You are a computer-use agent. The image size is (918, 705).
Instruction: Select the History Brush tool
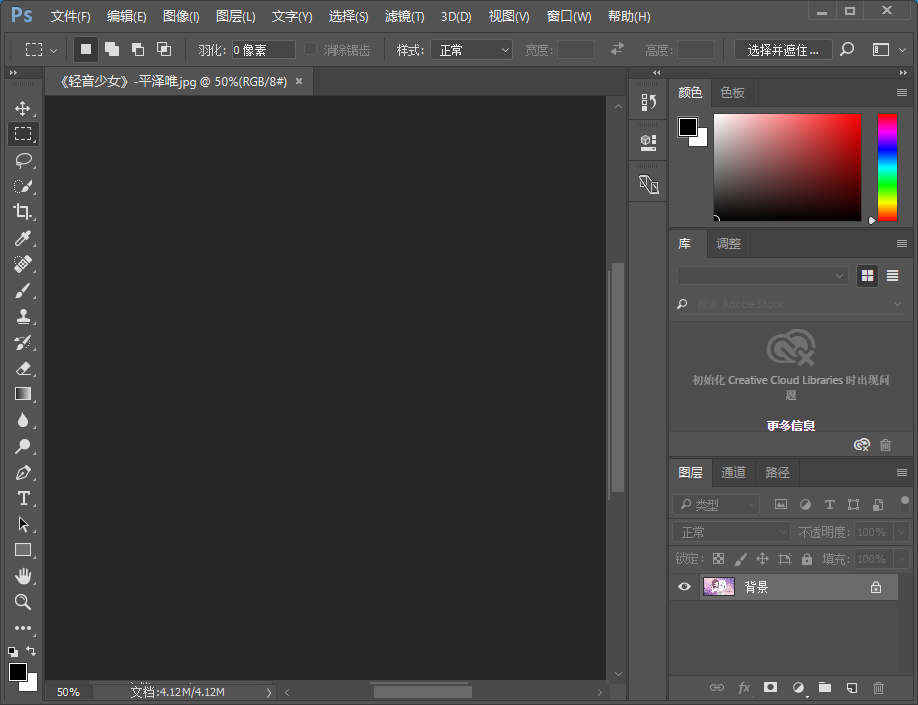(x=23, y=343)
